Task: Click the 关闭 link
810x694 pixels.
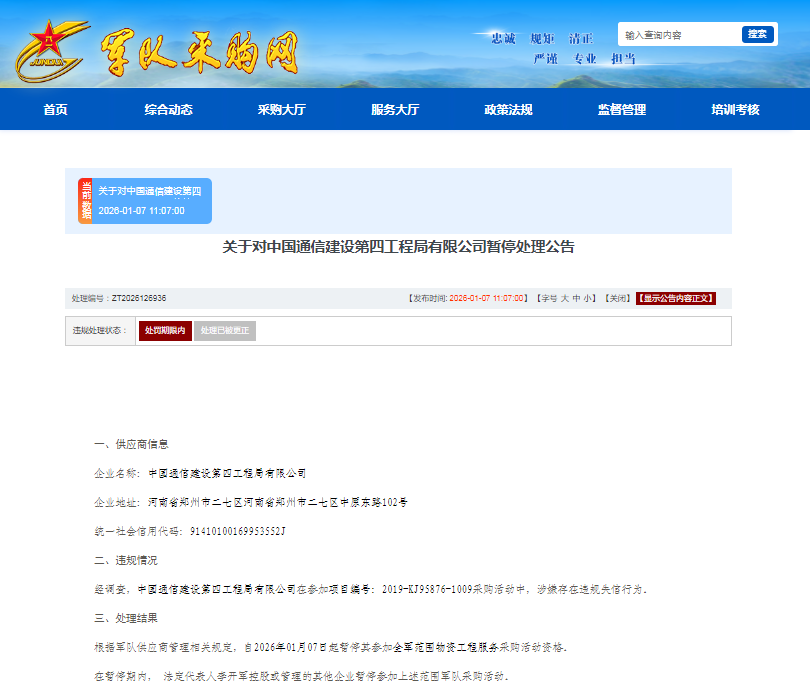Action: coord(617,298)
